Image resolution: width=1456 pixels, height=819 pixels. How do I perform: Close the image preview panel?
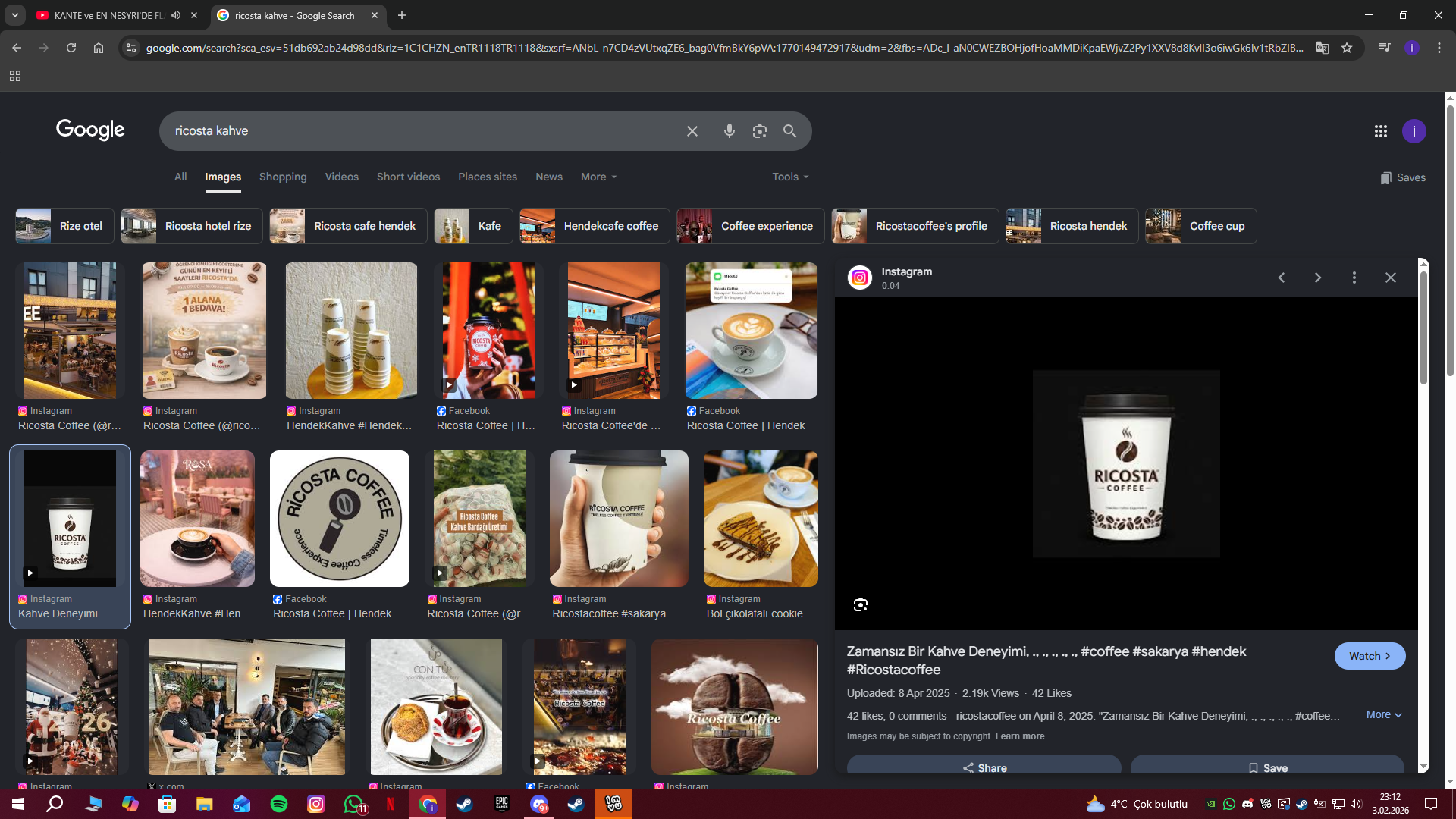click(1391, 278)
